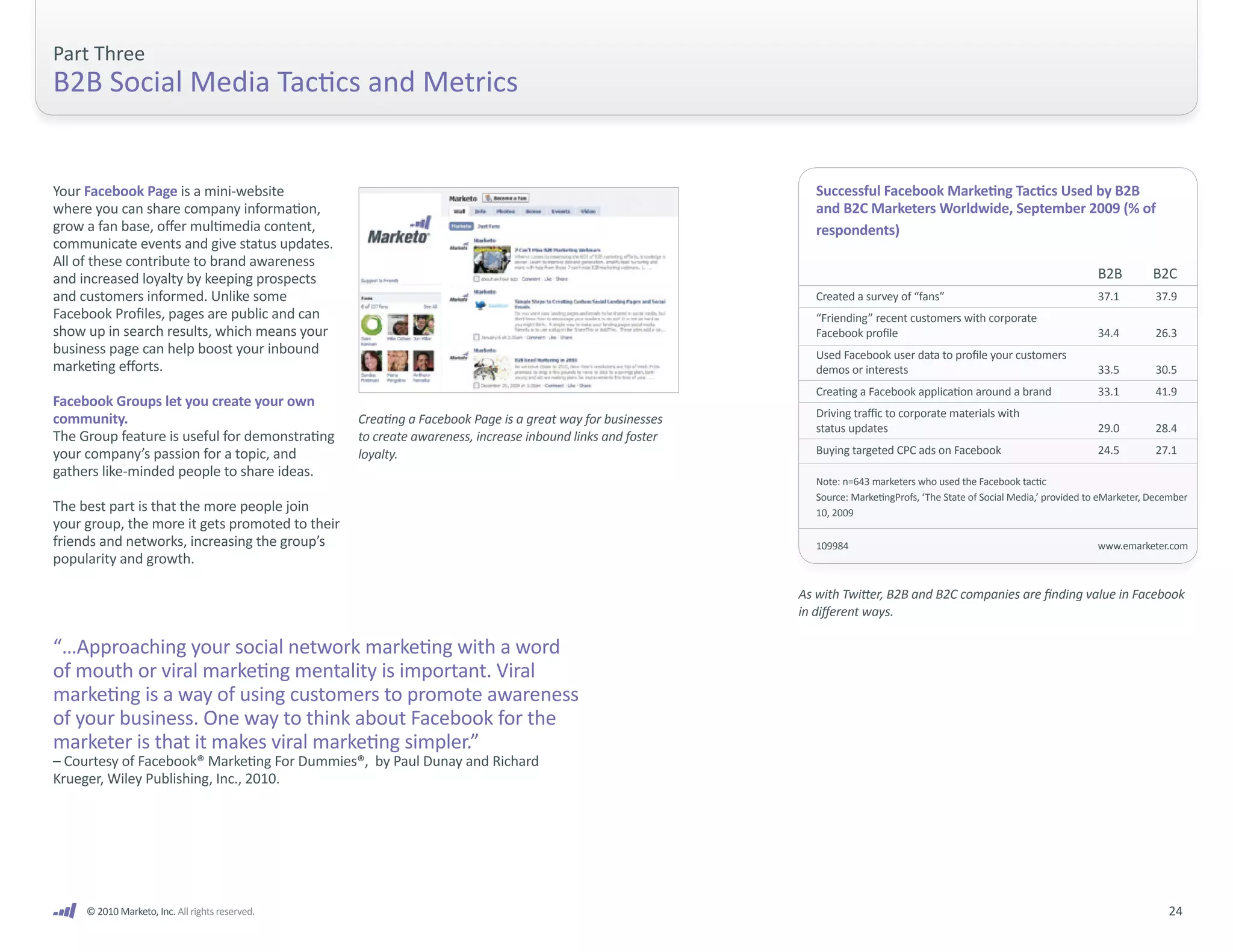This screenshot has width=1233, height=952.
Task: Click the Marketo logo in the footer
Action: click(x=64, y=910)
